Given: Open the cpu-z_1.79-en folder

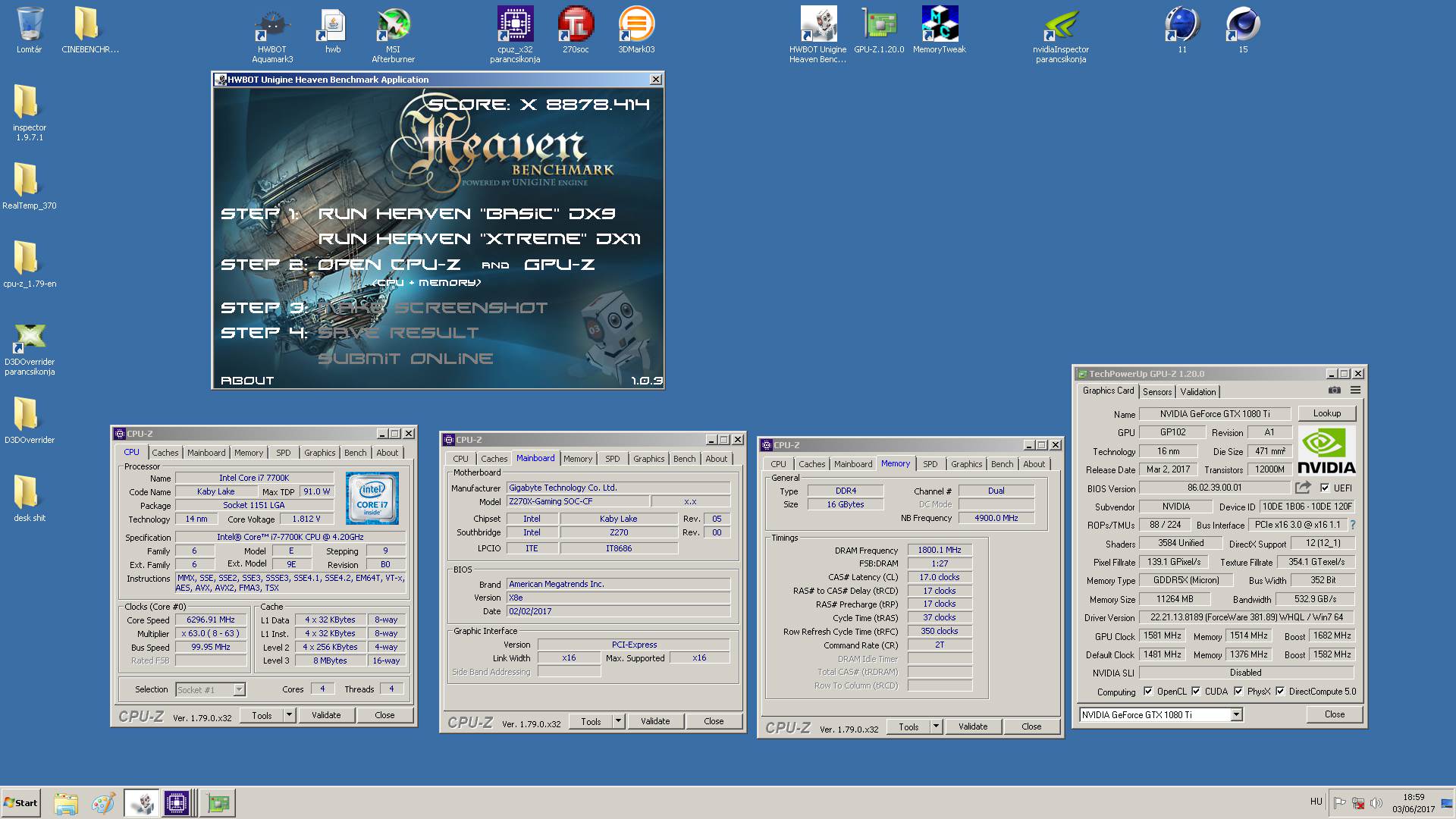Looking at the screenshot, I should (x=30, y=265).
